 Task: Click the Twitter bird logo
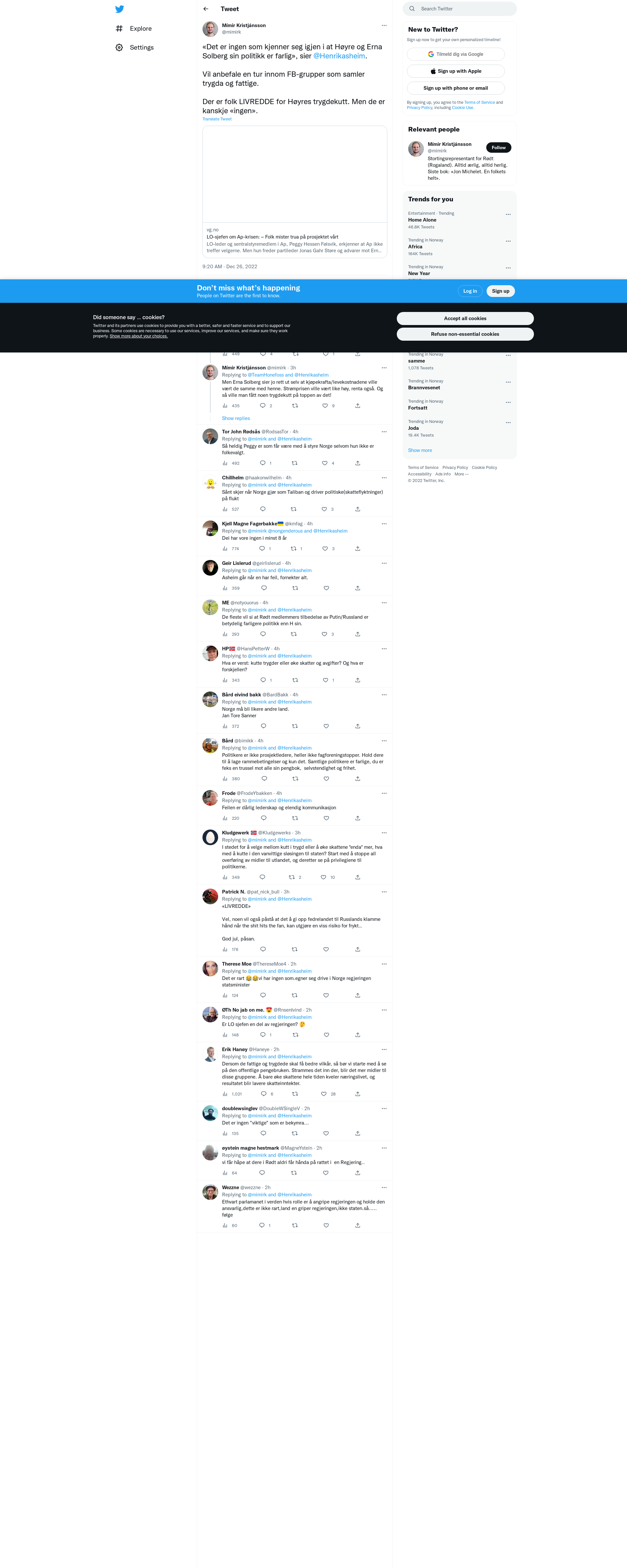coord(120,9)
